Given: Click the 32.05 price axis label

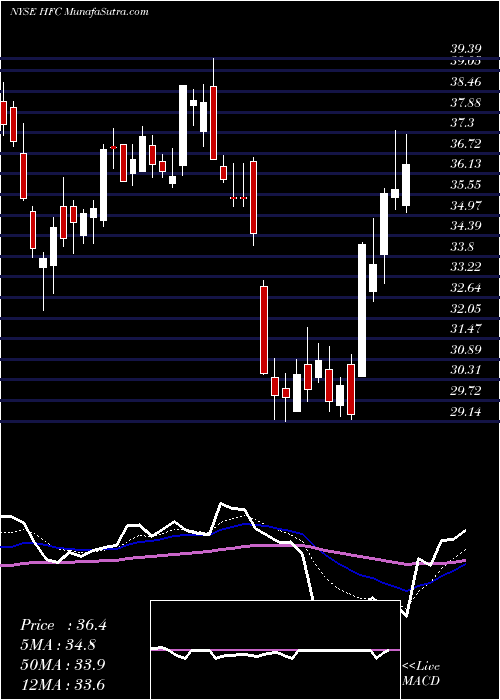Looking at the screenshot, I should coord(466,308).
